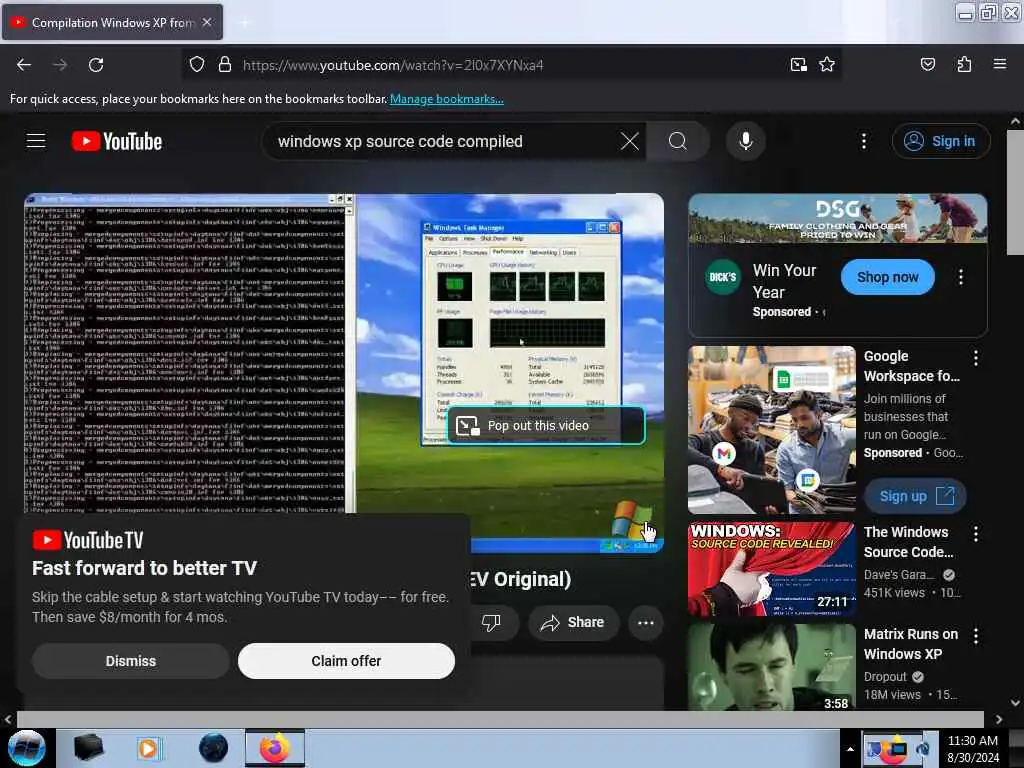Open the Firefox application hamburger menu

pyautogui.click(x=999, y=64)
